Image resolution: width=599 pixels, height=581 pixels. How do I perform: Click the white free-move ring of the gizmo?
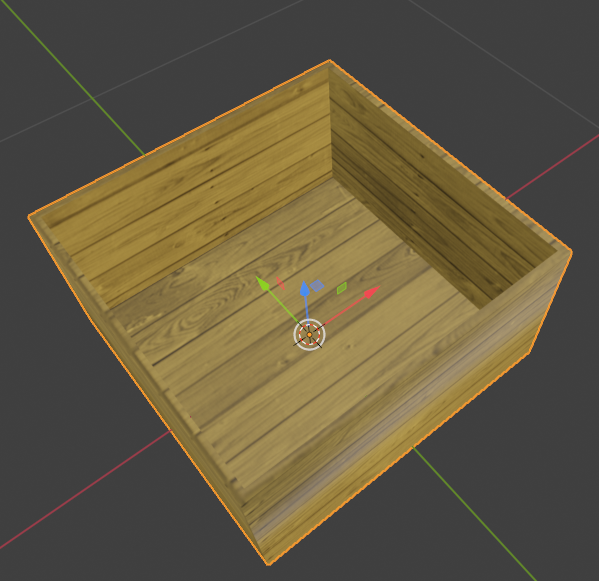[309, 335]
